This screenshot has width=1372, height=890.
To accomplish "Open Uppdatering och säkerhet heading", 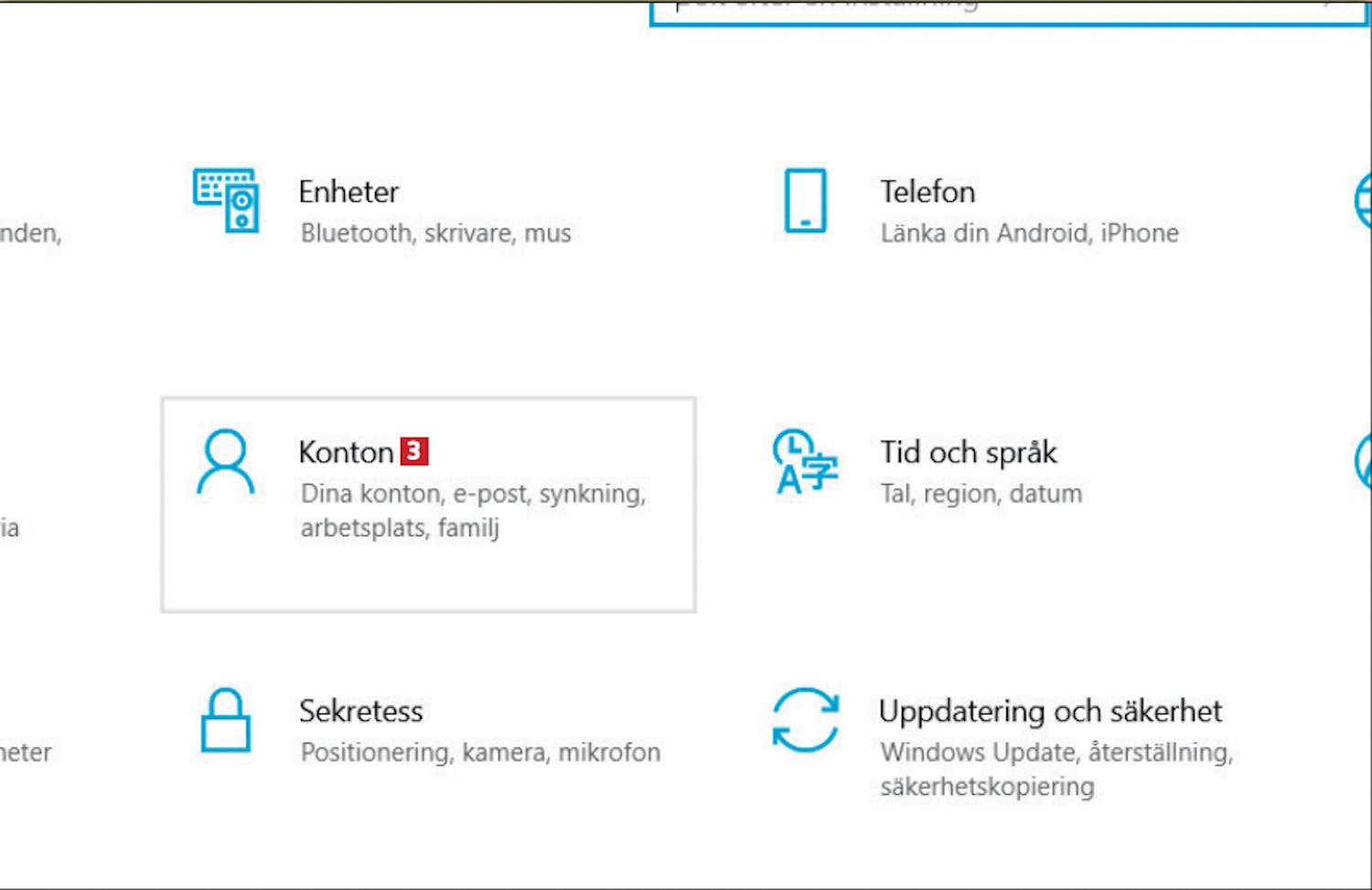I will (1050, 711).
